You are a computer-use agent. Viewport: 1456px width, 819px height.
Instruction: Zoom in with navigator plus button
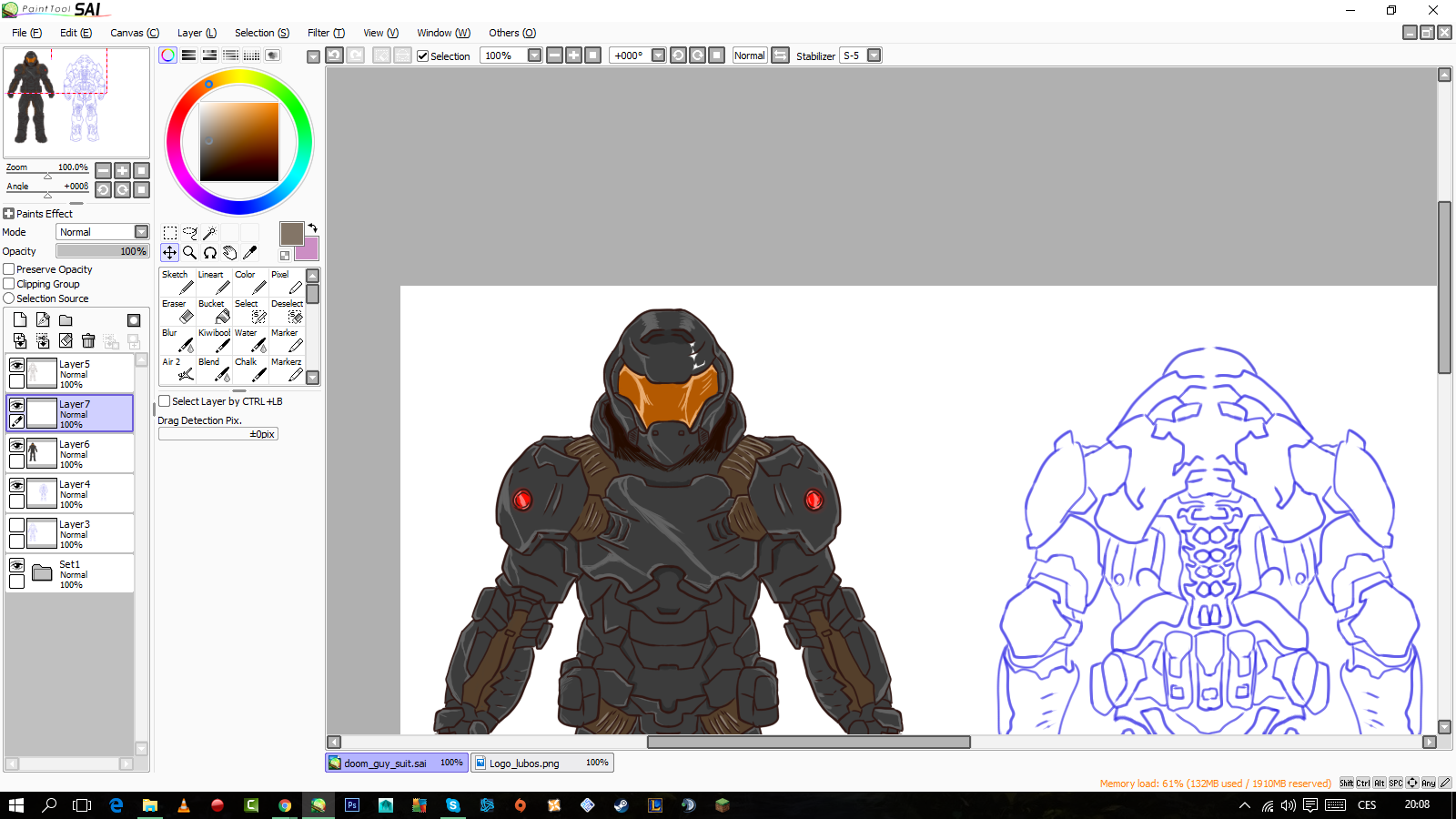click(x=122, y=170)
